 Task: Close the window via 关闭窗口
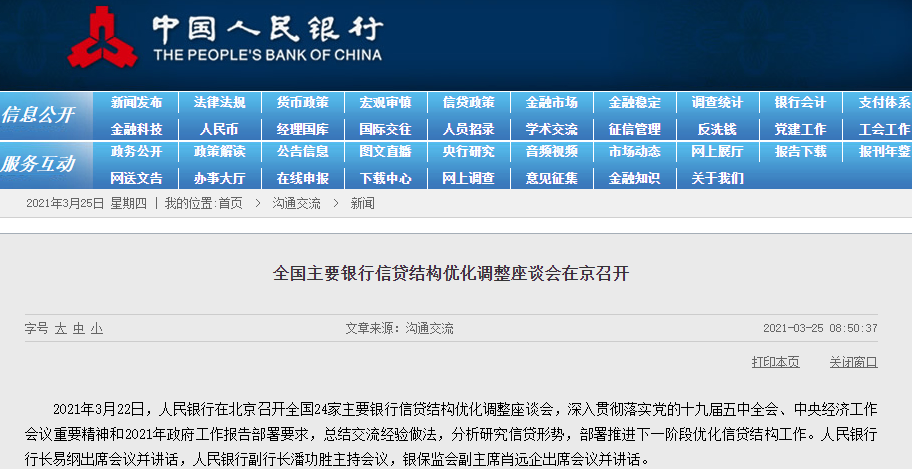pyautogui.click(x=853, y=362)
